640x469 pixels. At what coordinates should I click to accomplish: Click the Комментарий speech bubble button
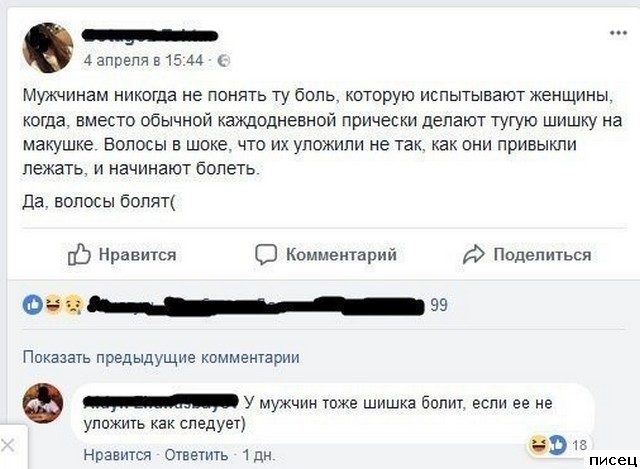tap(326, 255)
